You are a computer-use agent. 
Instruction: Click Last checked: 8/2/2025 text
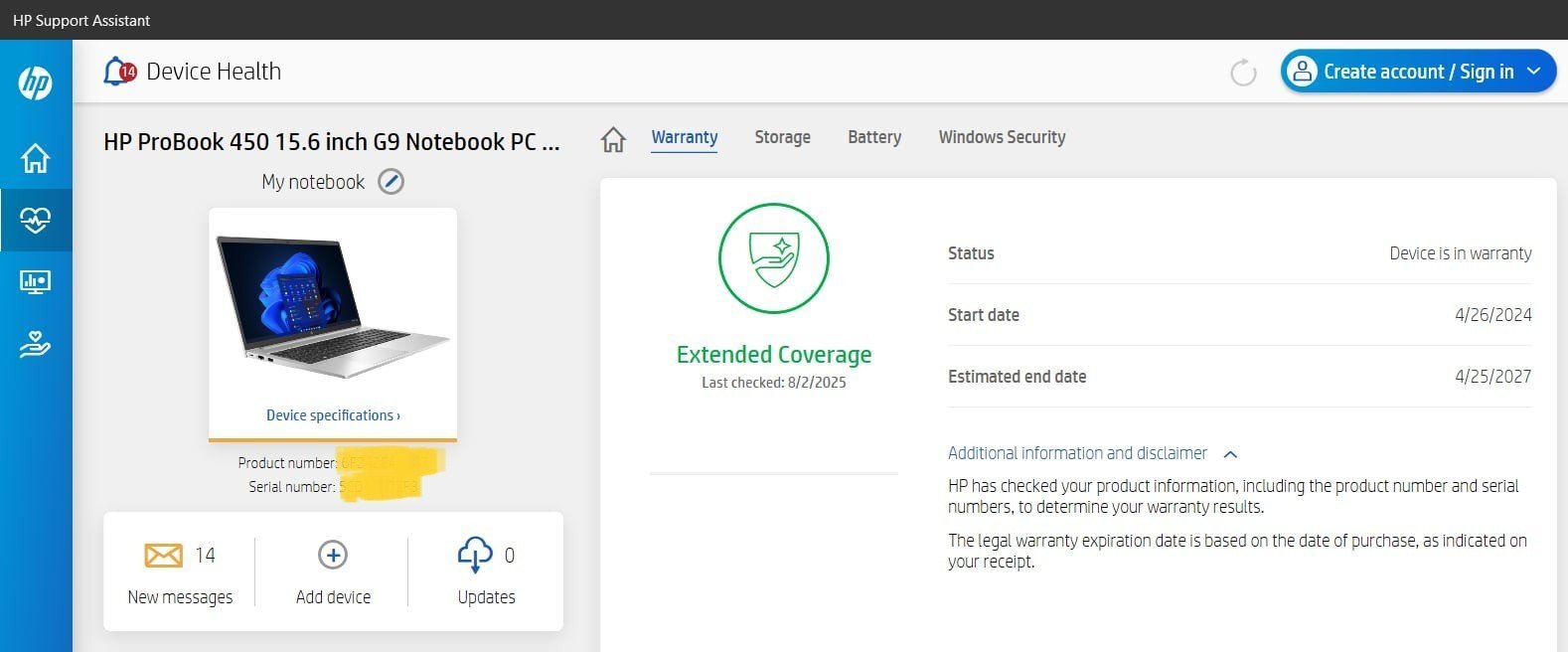pos(774,383)
